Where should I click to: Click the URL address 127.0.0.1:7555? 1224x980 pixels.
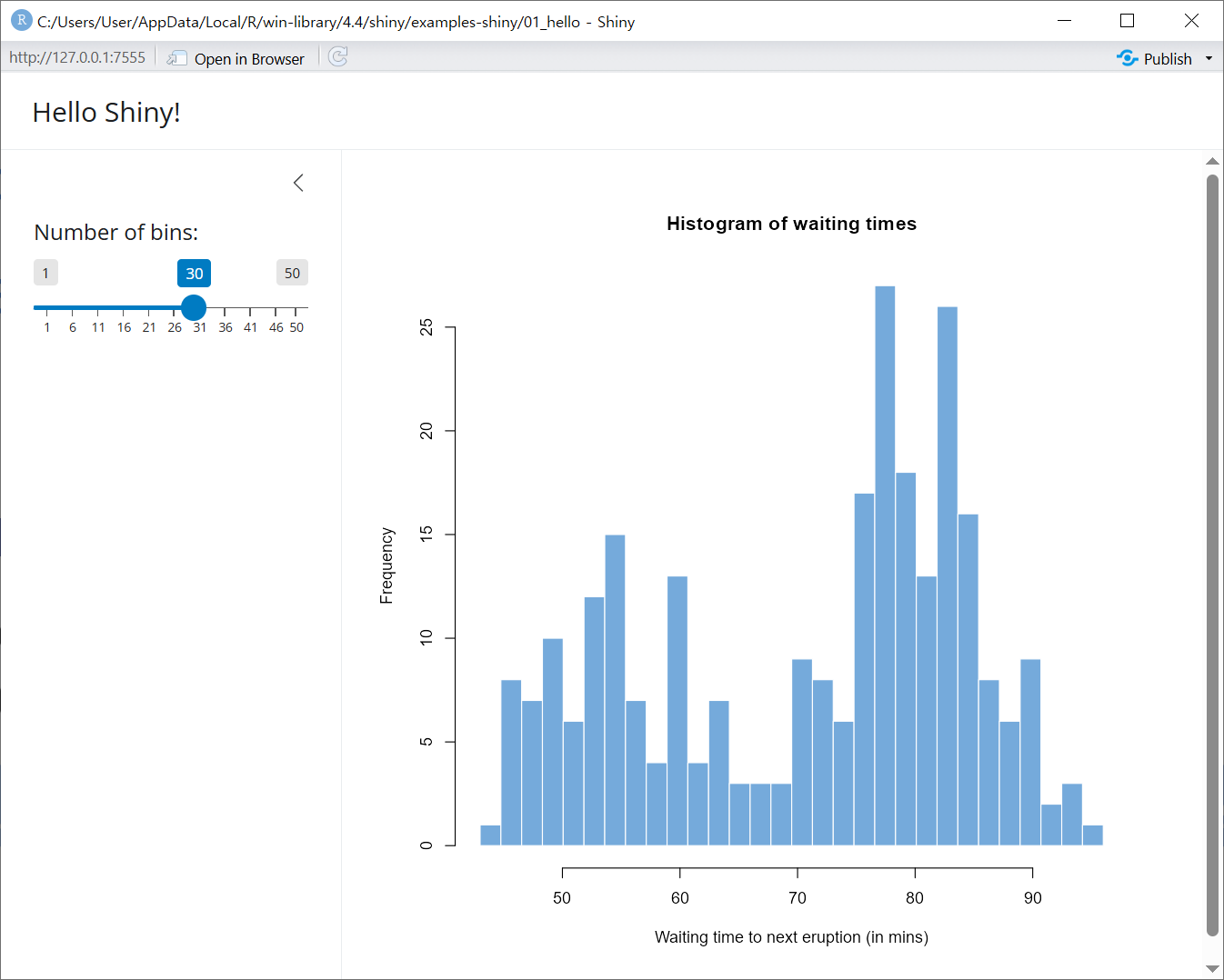pyautogui.click(x=77, y=57)
